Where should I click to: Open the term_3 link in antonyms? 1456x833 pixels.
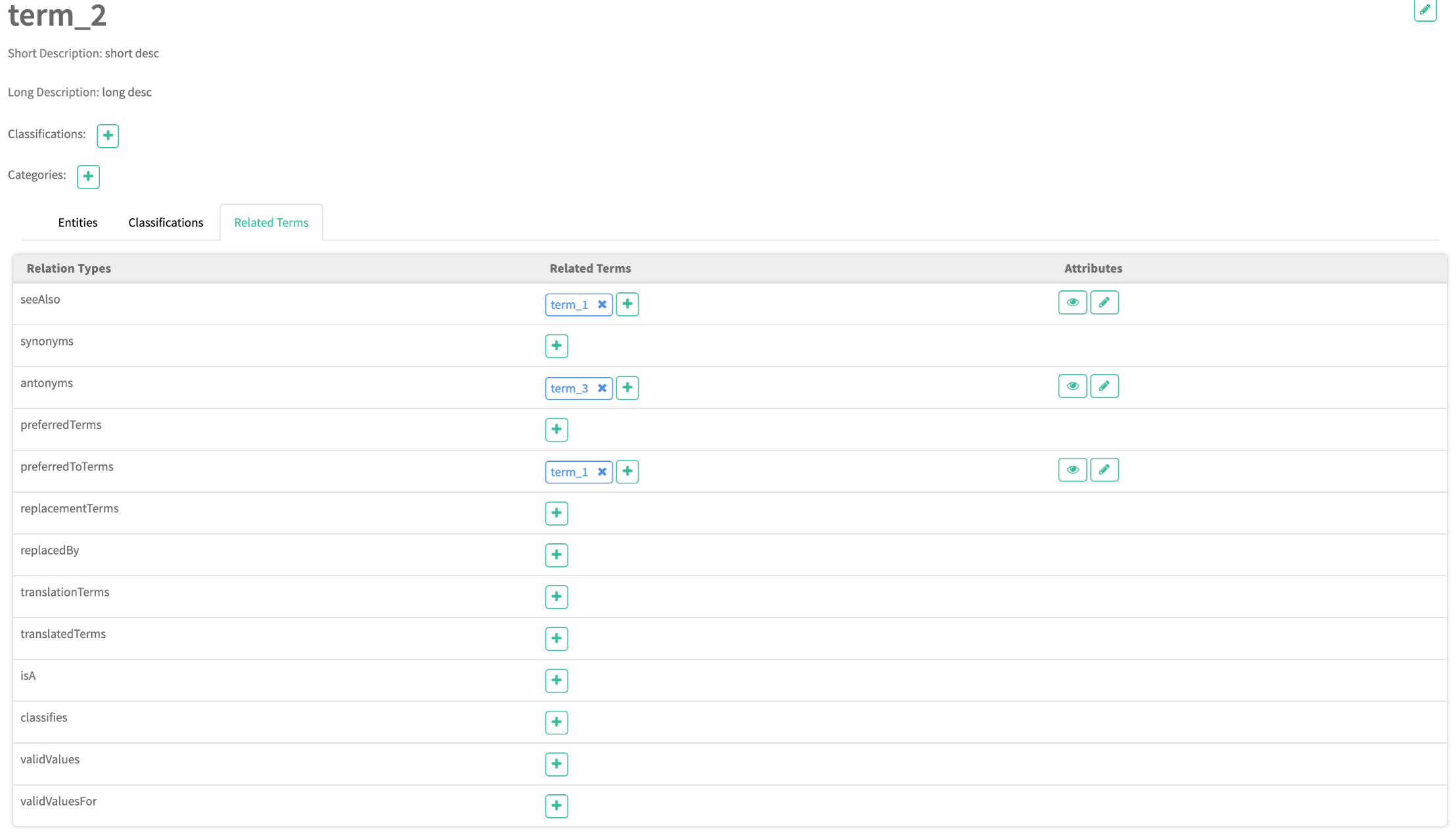click(569, 388)
